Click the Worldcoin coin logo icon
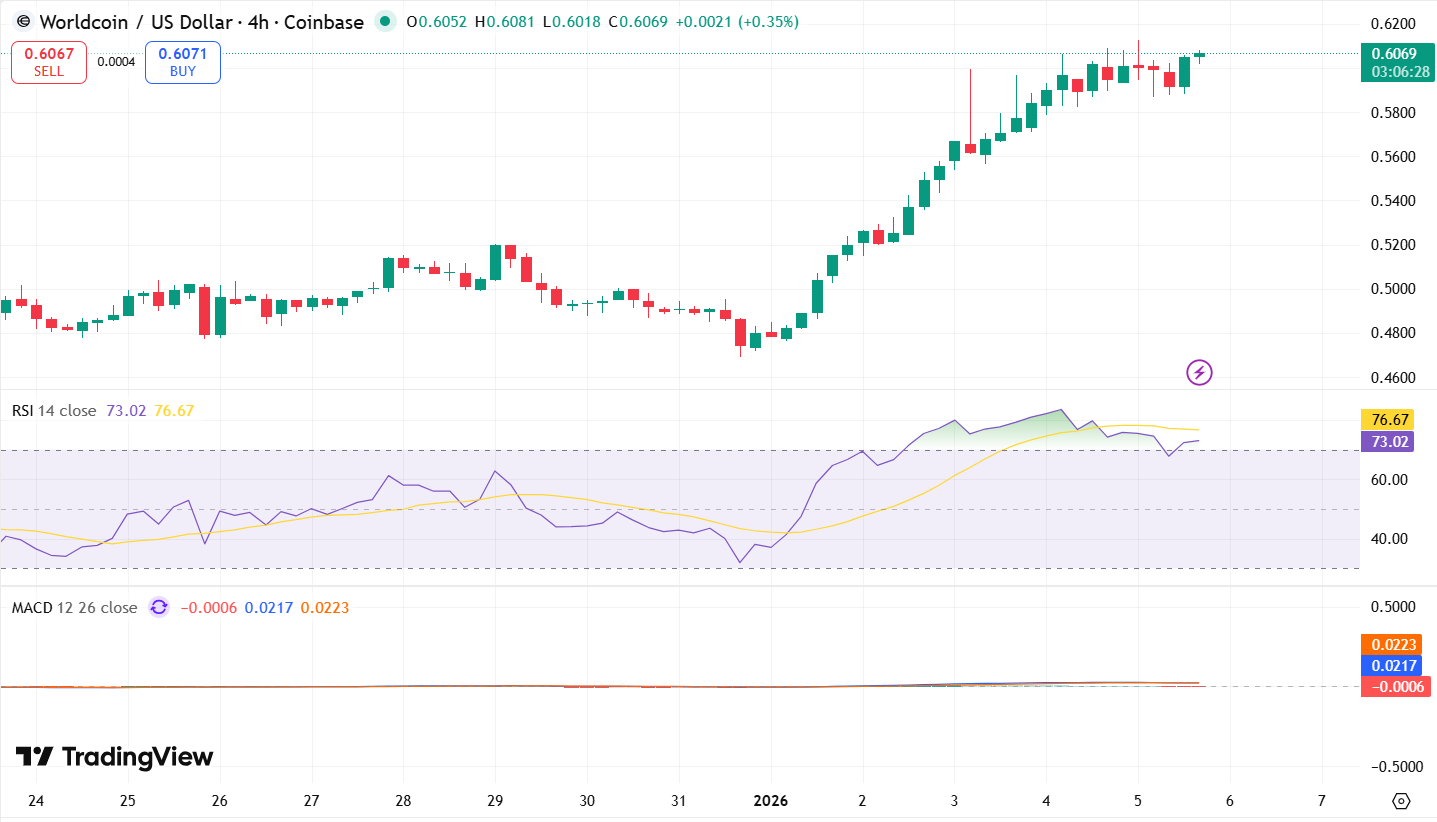 coord(22,21)
